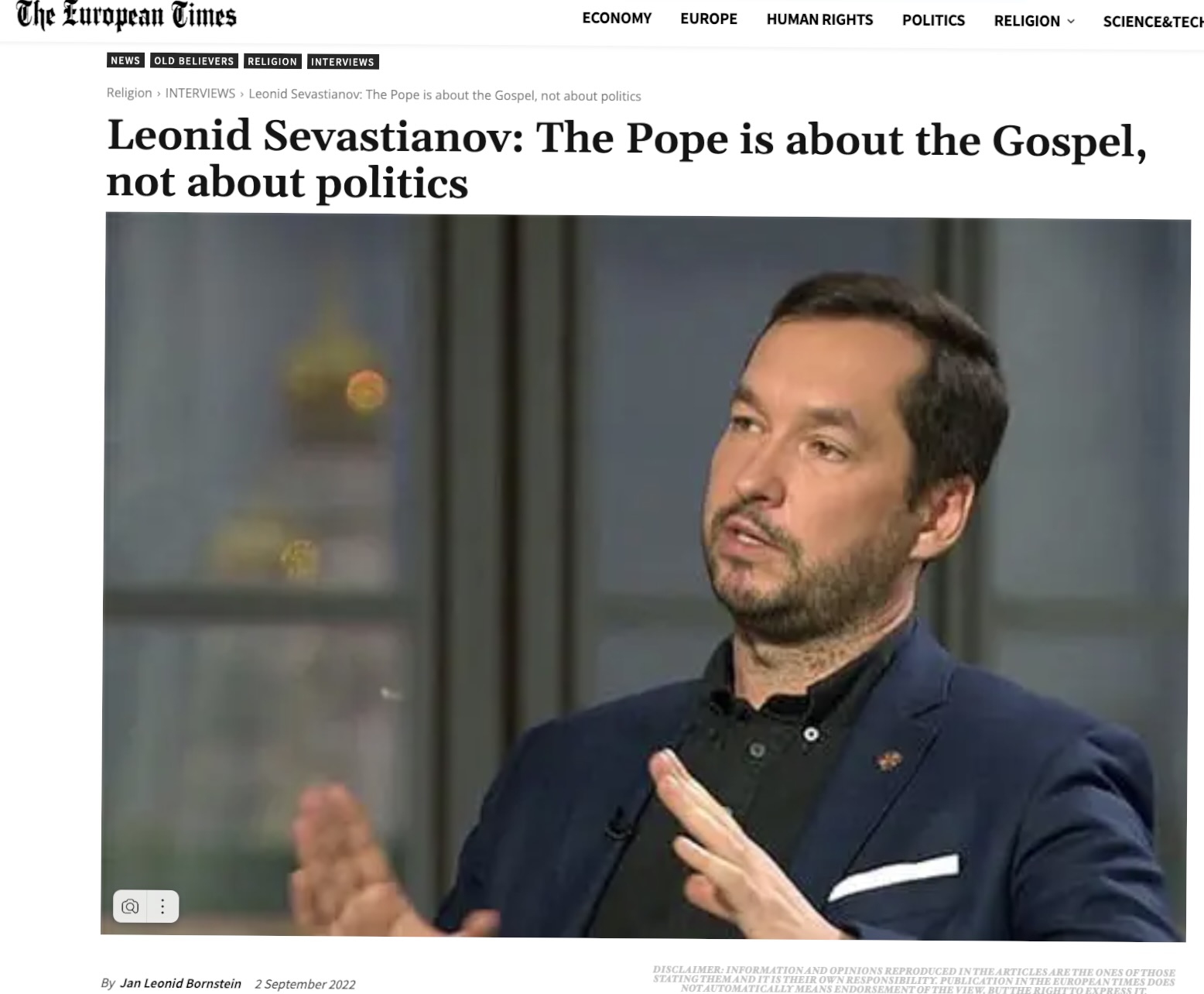Follow the Religion breadcrumb link

point(129,93)
